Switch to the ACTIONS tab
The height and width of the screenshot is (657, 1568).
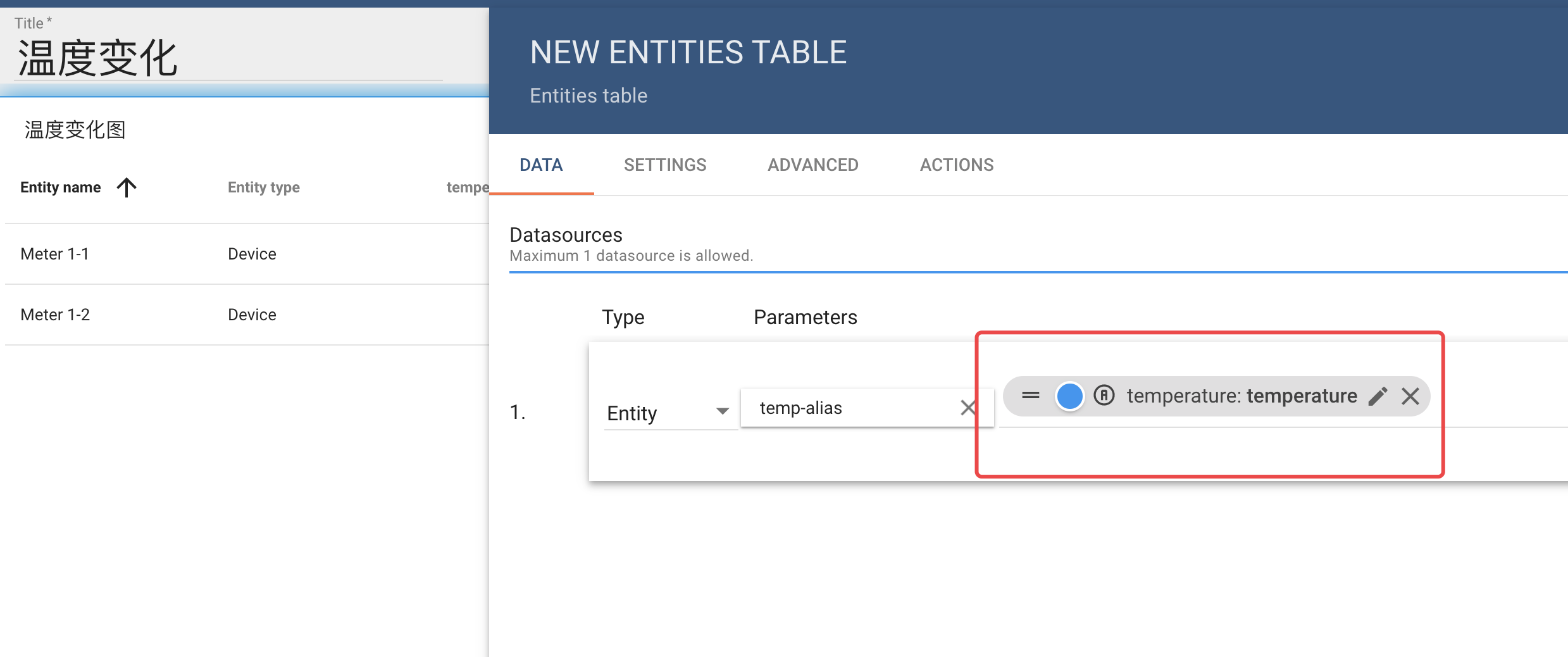pyautogui.click(x=957, y=165)
